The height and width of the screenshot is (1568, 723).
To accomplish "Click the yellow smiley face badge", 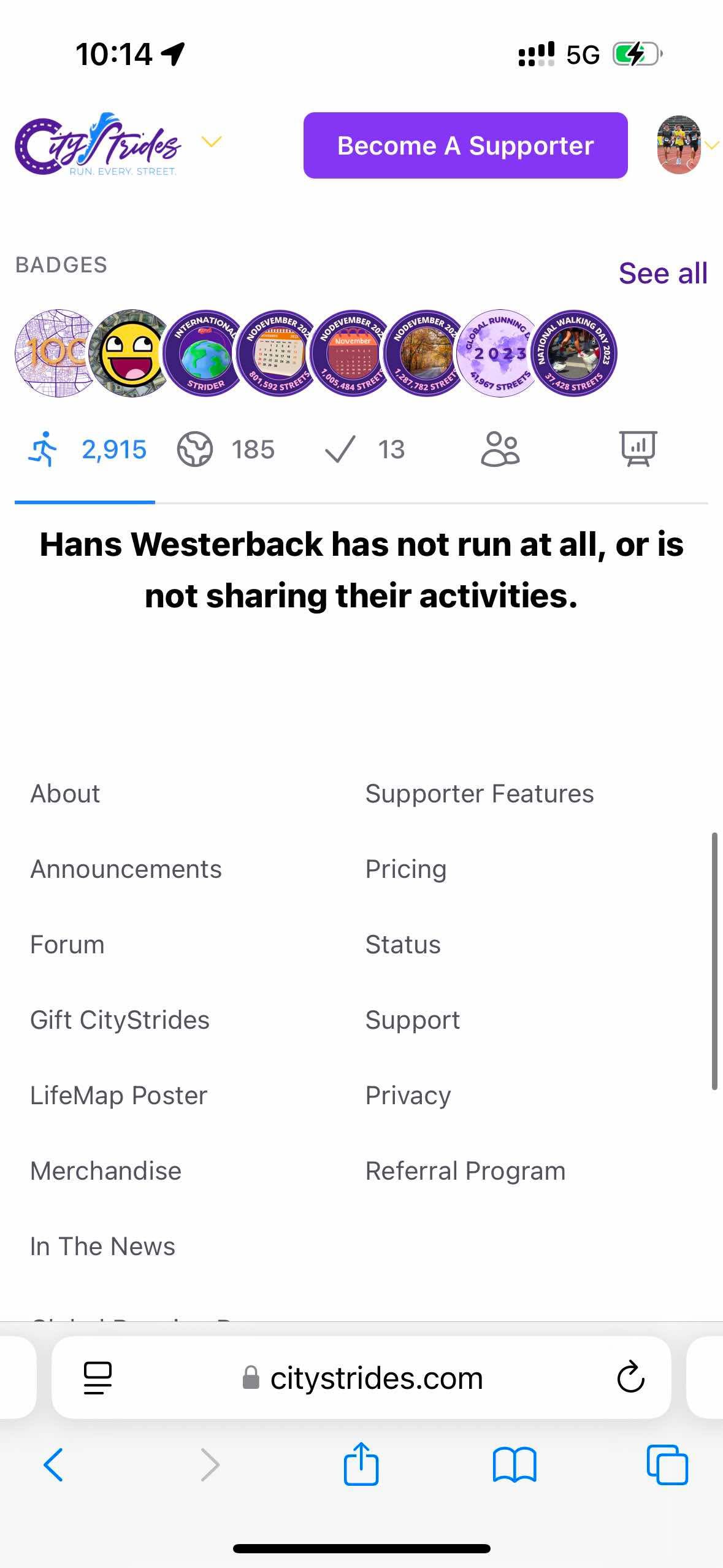I will point(131,354).
